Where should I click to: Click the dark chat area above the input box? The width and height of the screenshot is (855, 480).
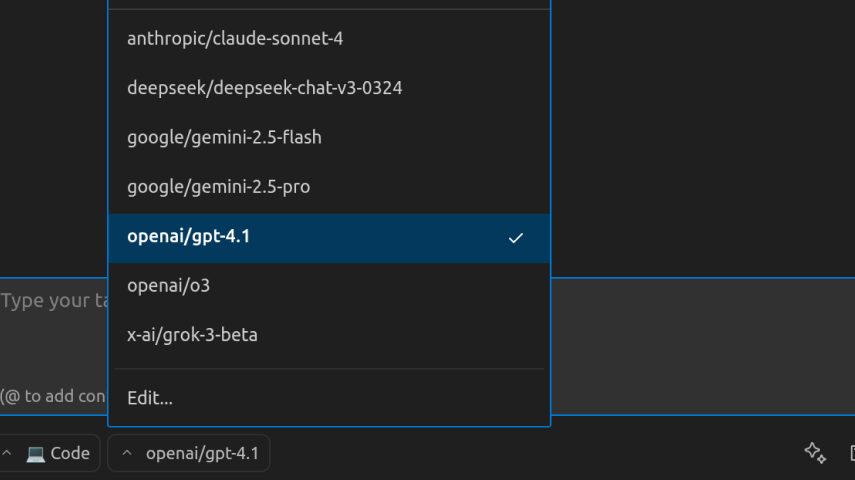pyautogui.click(x=703, y=139)
